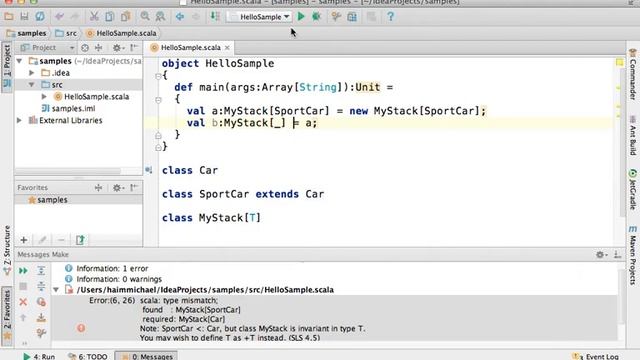Viewport: 640px width, 360px height.
Task: Hide Project panel icon
Action: (134, 48)
